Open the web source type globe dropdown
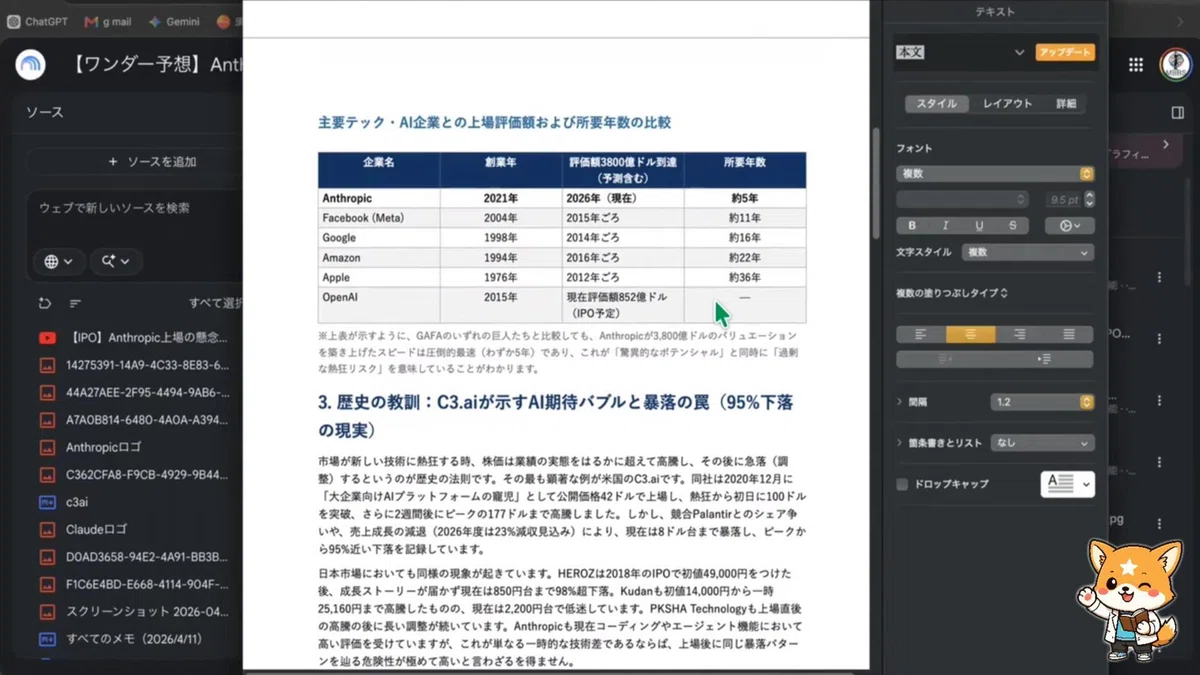Viewport: 1200px width, 675px height. pyautogui.click(x=58, y=261)
